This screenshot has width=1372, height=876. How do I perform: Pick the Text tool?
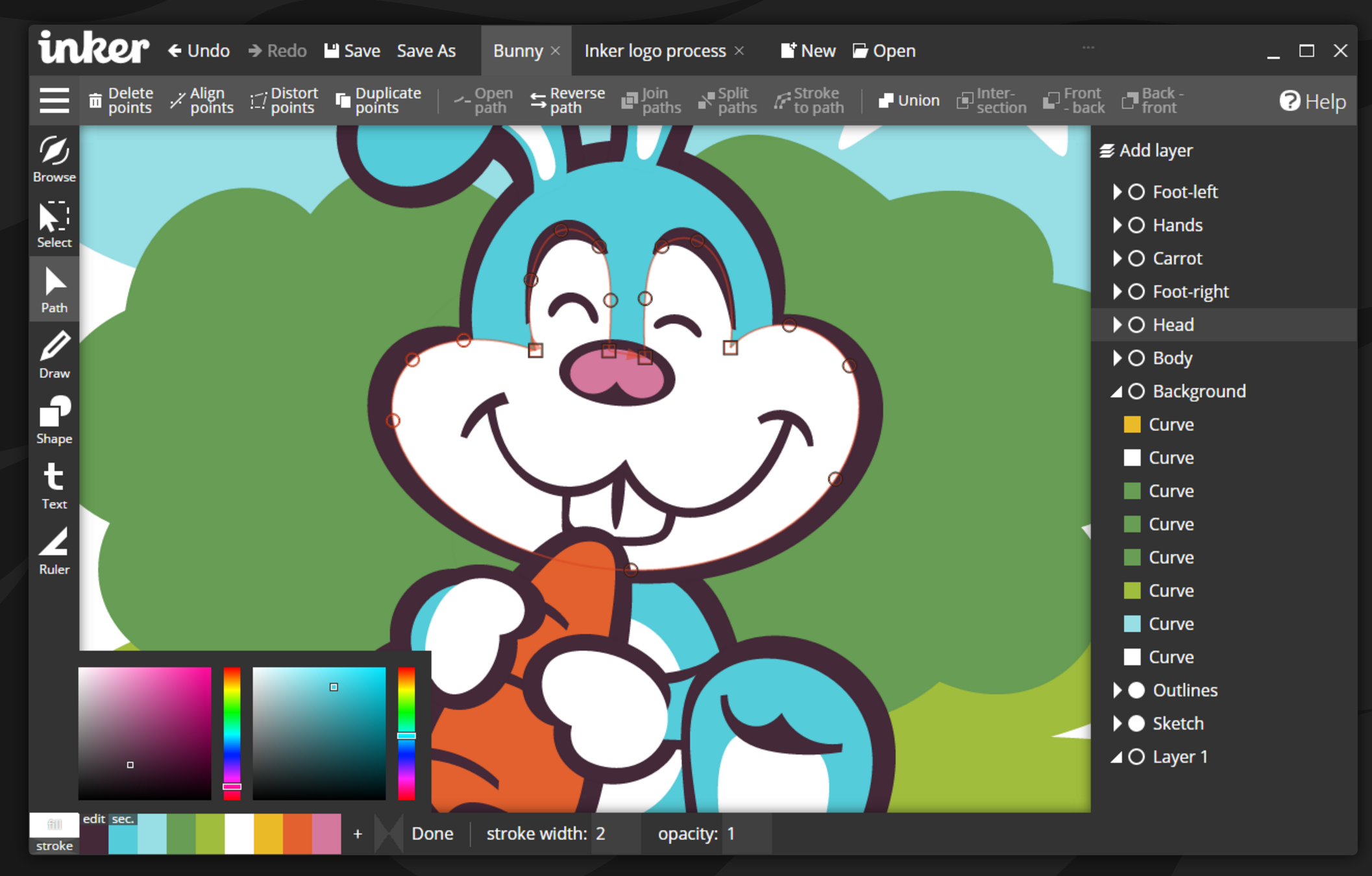54,485
